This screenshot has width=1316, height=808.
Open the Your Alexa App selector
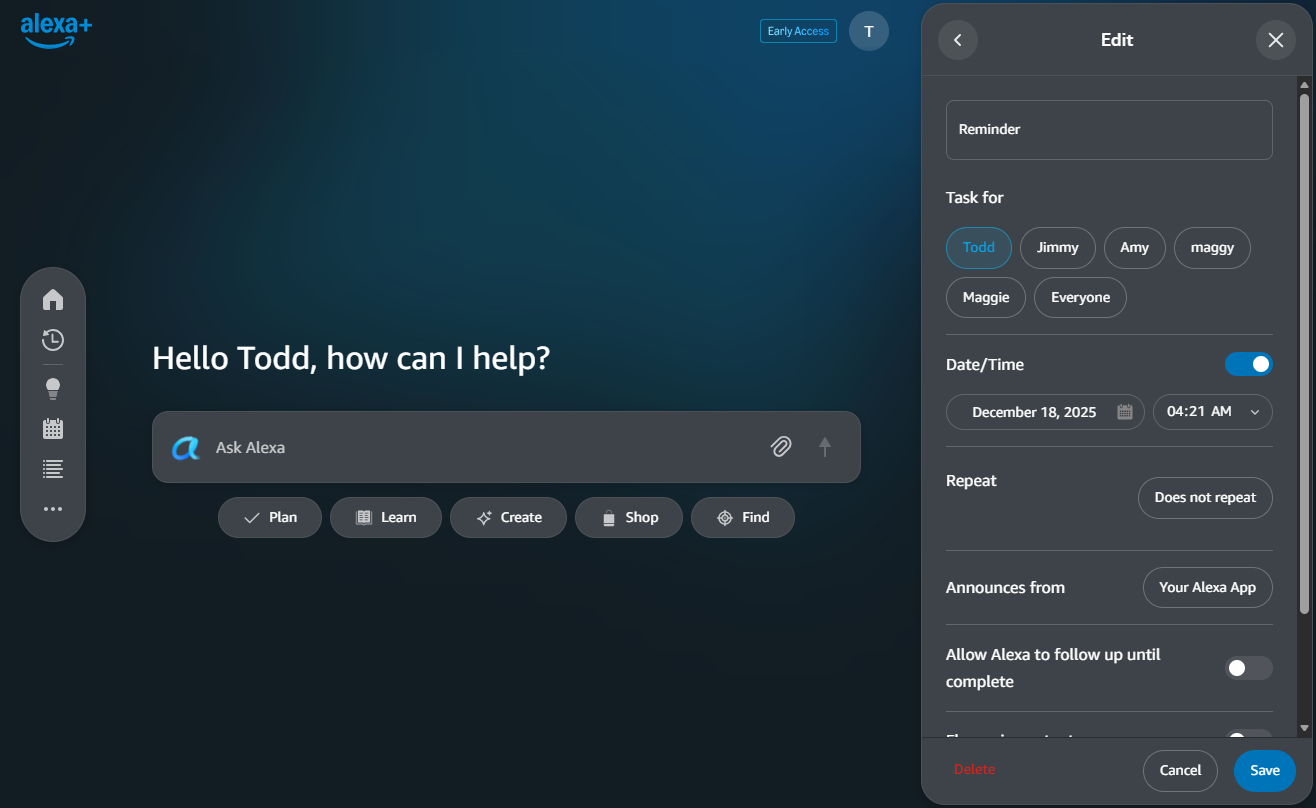point(1207,587)
